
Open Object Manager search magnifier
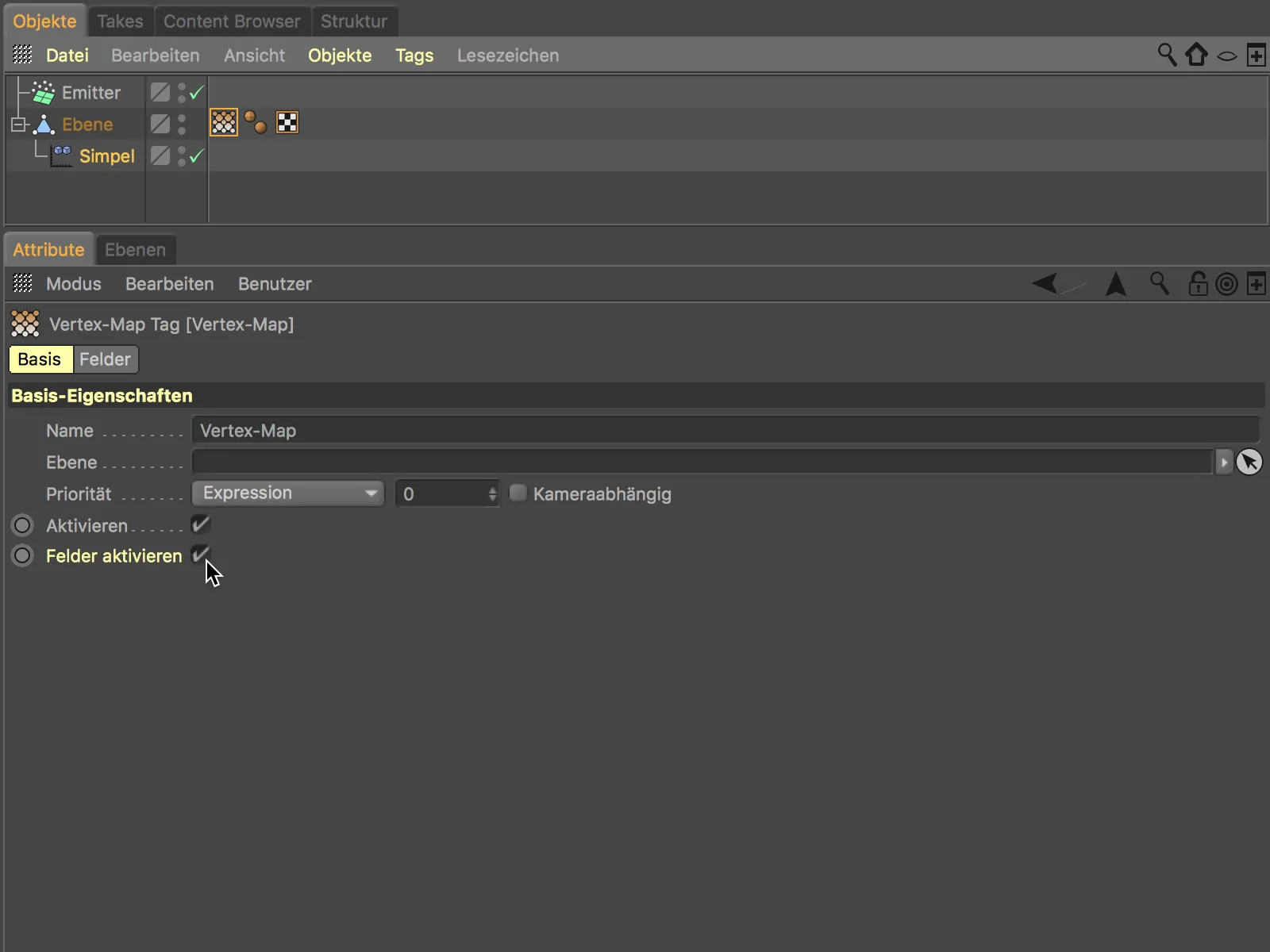[x=1167, y=55]
